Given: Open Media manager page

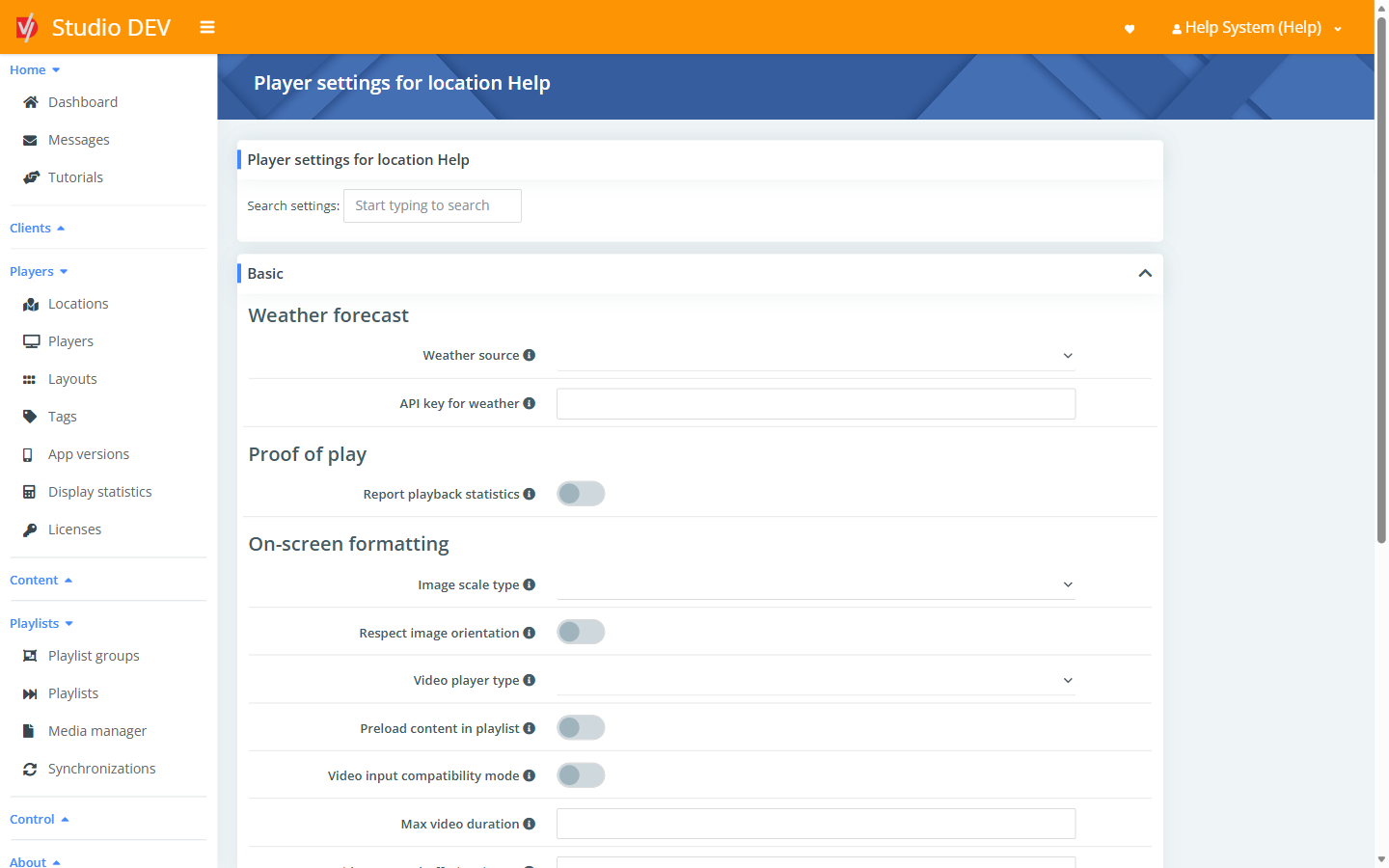Looking at the screenshot, I should pos(97,731).
